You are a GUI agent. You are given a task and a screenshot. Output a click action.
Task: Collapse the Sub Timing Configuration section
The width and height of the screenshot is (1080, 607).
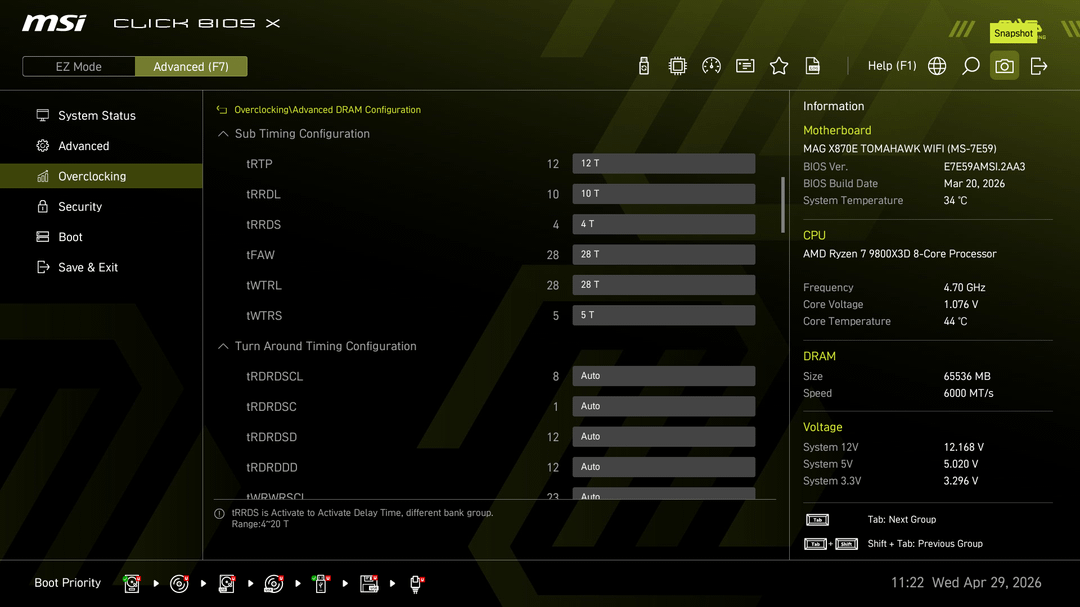click(x=223, y=134)
